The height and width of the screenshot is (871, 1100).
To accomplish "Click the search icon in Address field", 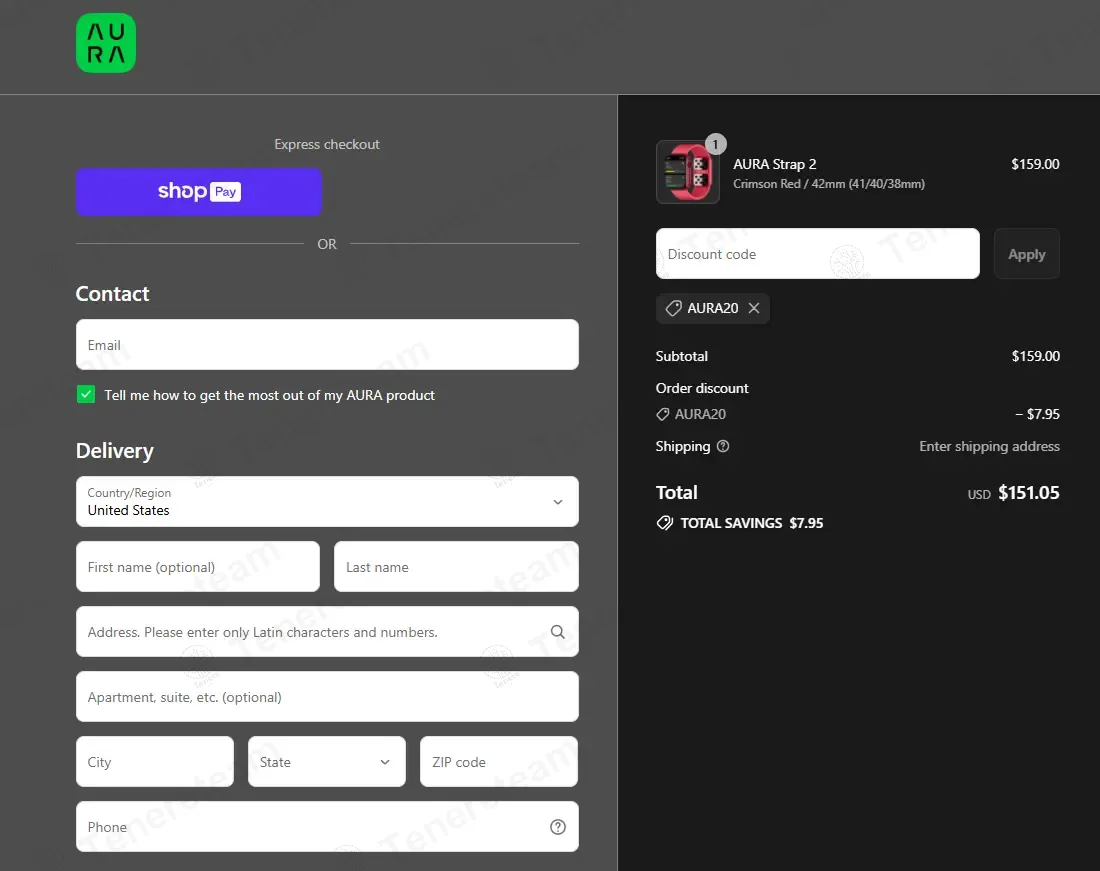I will click(x=557, y=632).
